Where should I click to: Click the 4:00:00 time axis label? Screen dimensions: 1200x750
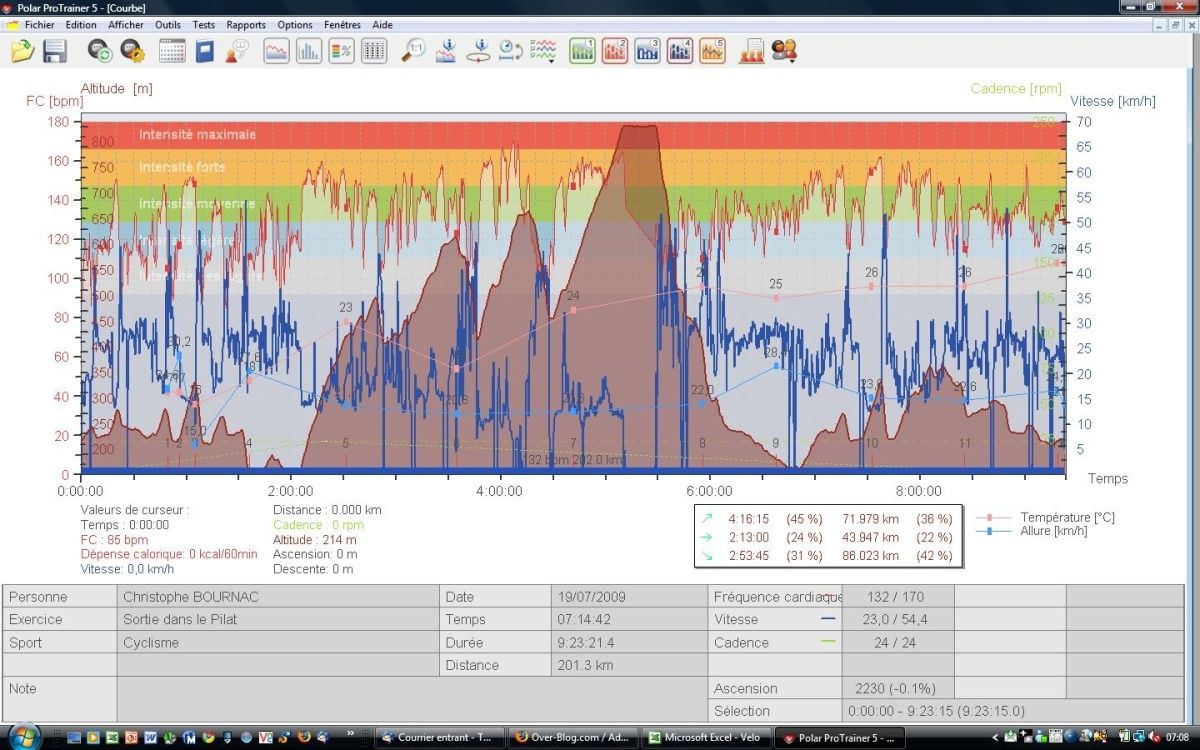click(x=499, y=491)
